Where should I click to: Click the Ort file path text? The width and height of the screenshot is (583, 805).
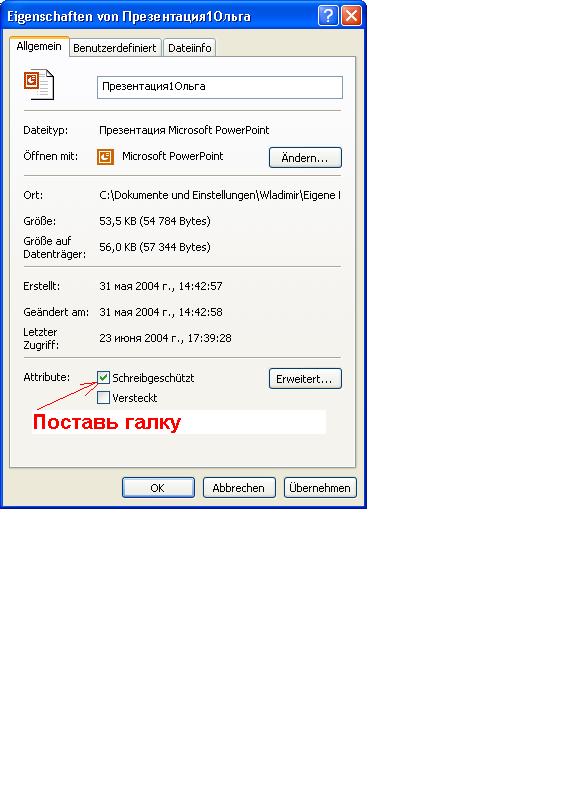click(x=220, y=195)
